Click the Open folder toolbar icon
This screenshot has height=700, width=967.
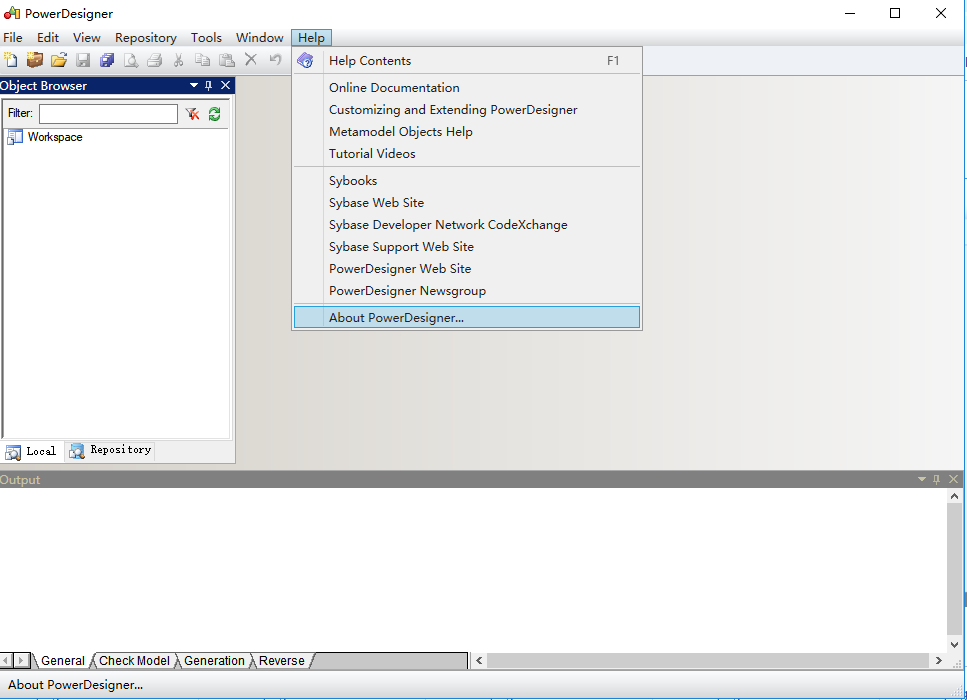[x=59, y=60]
